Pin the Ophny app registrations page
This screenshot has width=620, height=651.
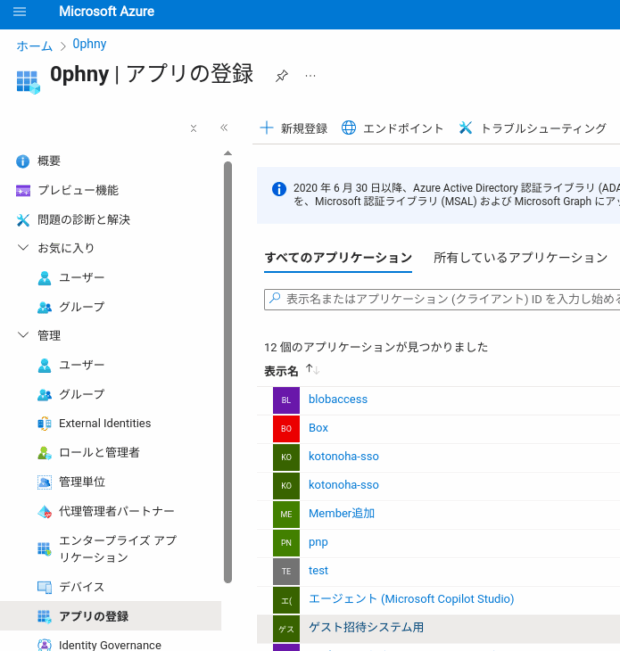click(282, 76)
